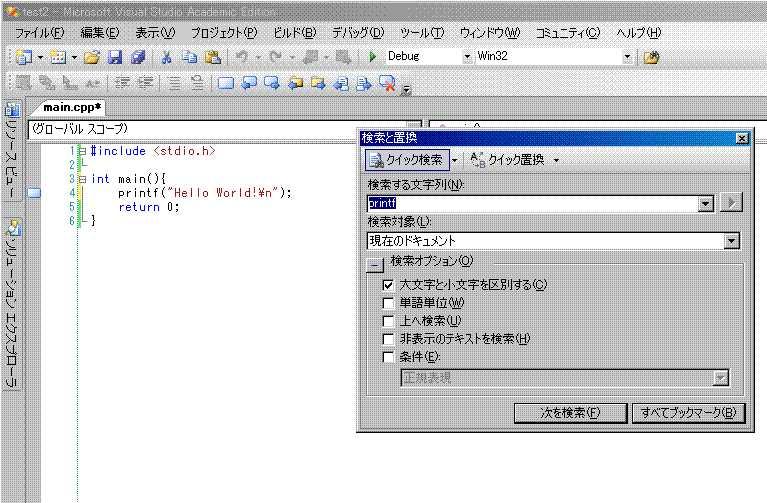Image resolution: width=767 pixels, height=503 pixels.
Task: Open the ビルド menu
Action: coord(293,33)
